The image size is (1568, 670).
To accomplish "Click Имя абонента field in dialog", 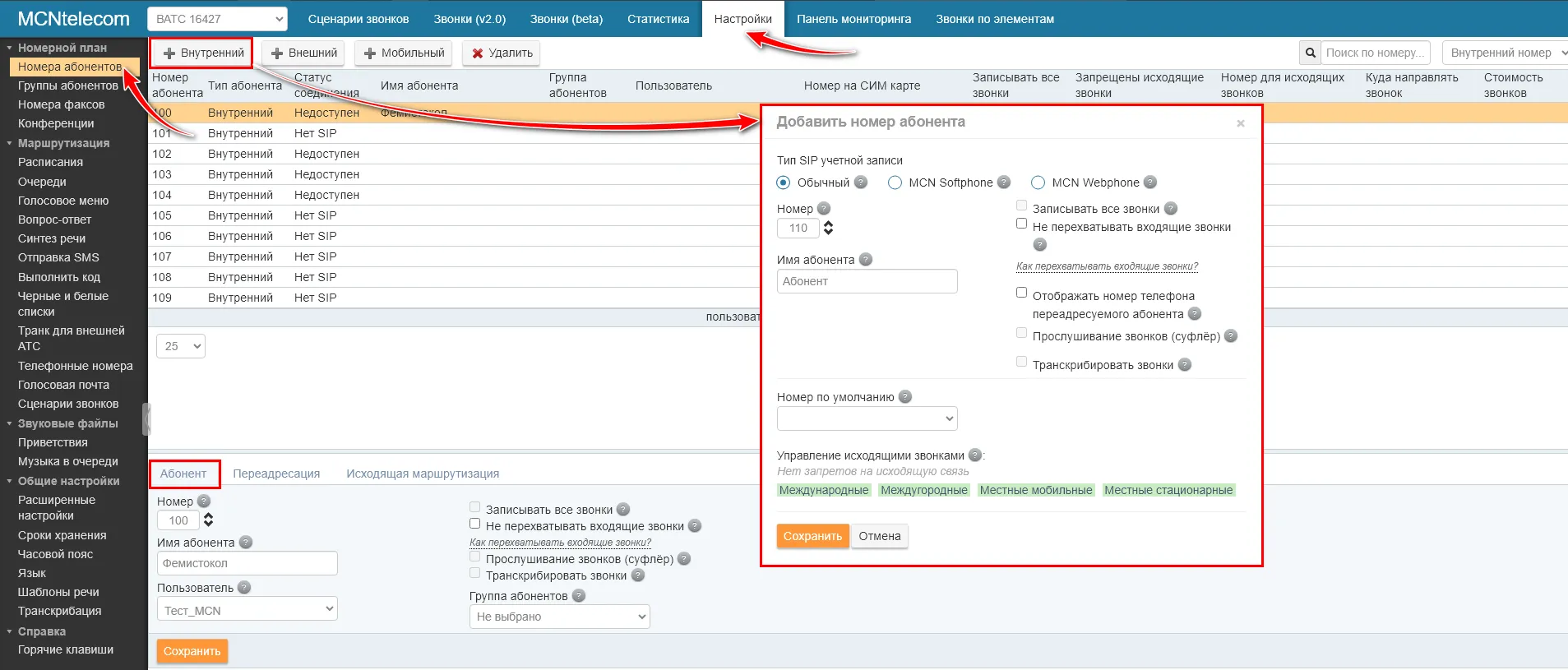I will click(x=867, y=281).
